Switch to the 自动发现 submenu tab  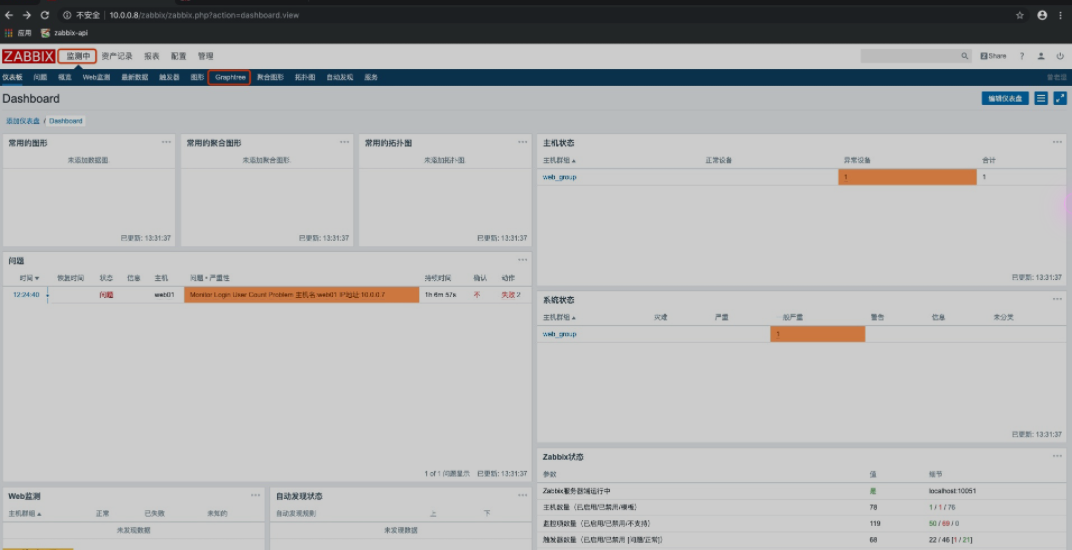tap(340, 77)
